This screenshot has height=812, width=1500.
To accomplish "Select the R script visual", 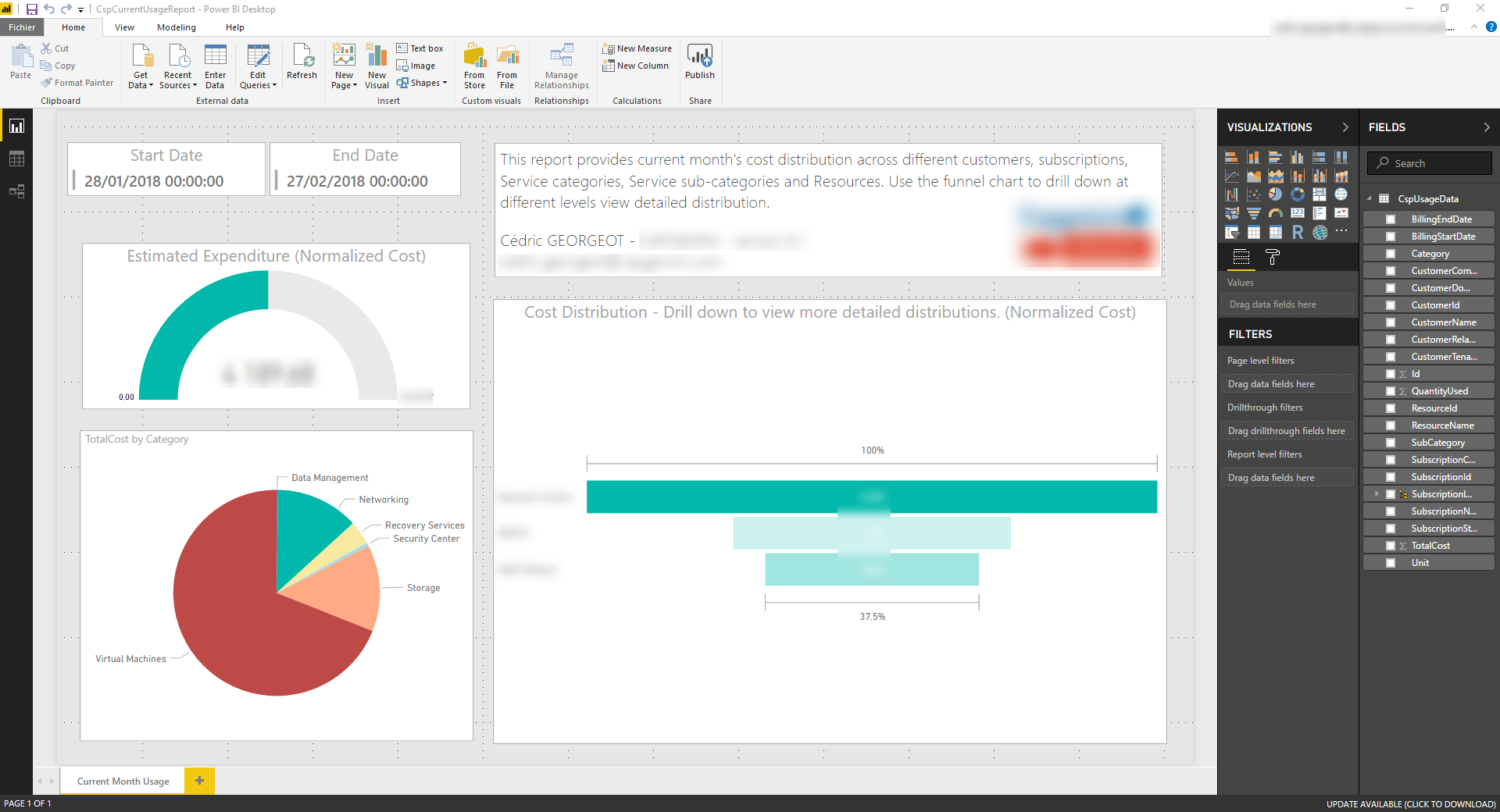I will click(x=1297, y=232).
